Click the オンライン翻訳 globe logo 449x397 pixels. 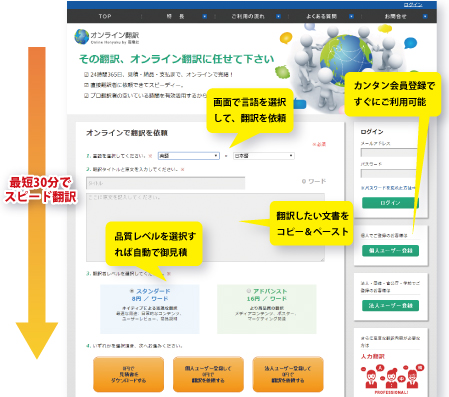click(107, 37)
